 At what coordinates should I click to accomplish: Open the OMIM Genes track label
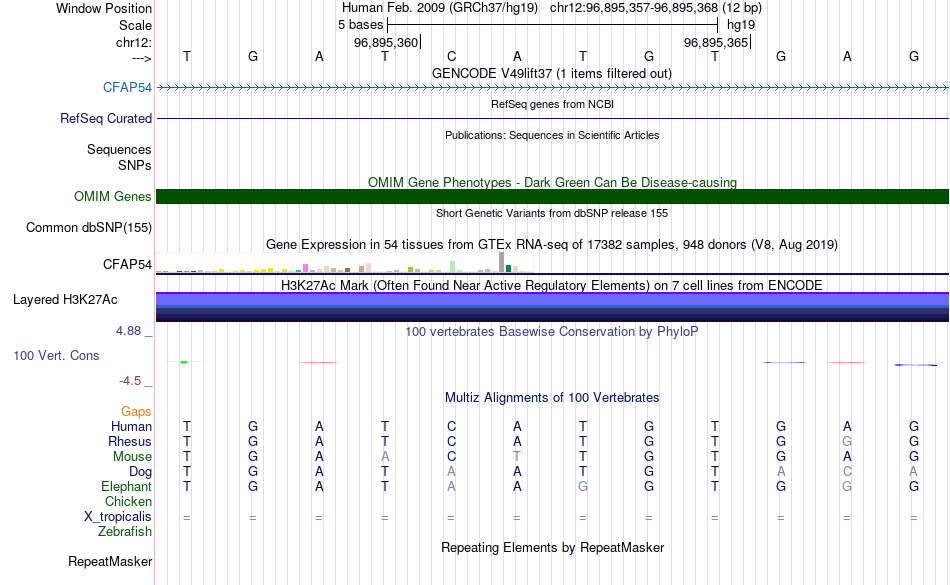(x=112, y=196)
